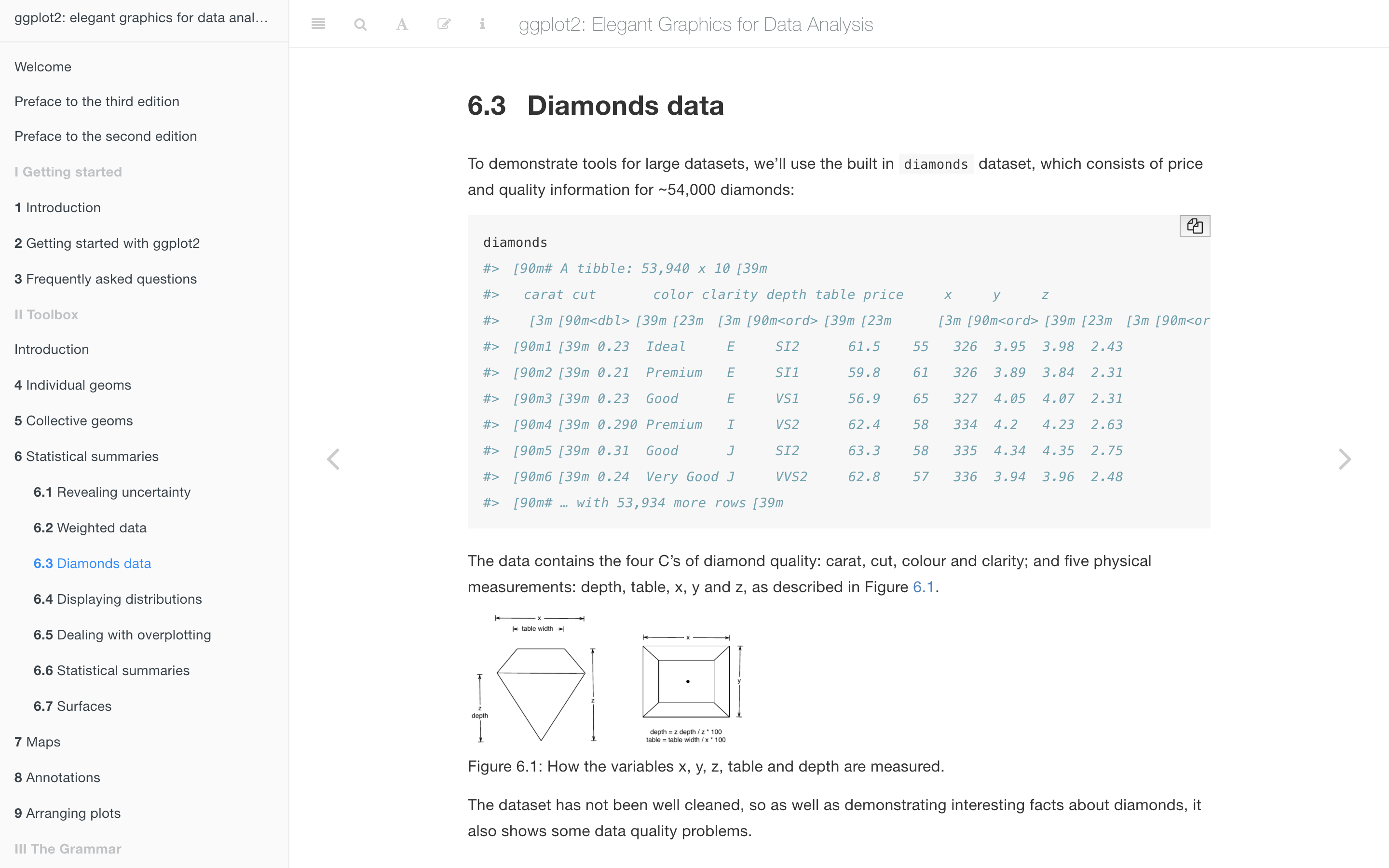
Task: Open the book information icon
Action: tap(483, 24)
